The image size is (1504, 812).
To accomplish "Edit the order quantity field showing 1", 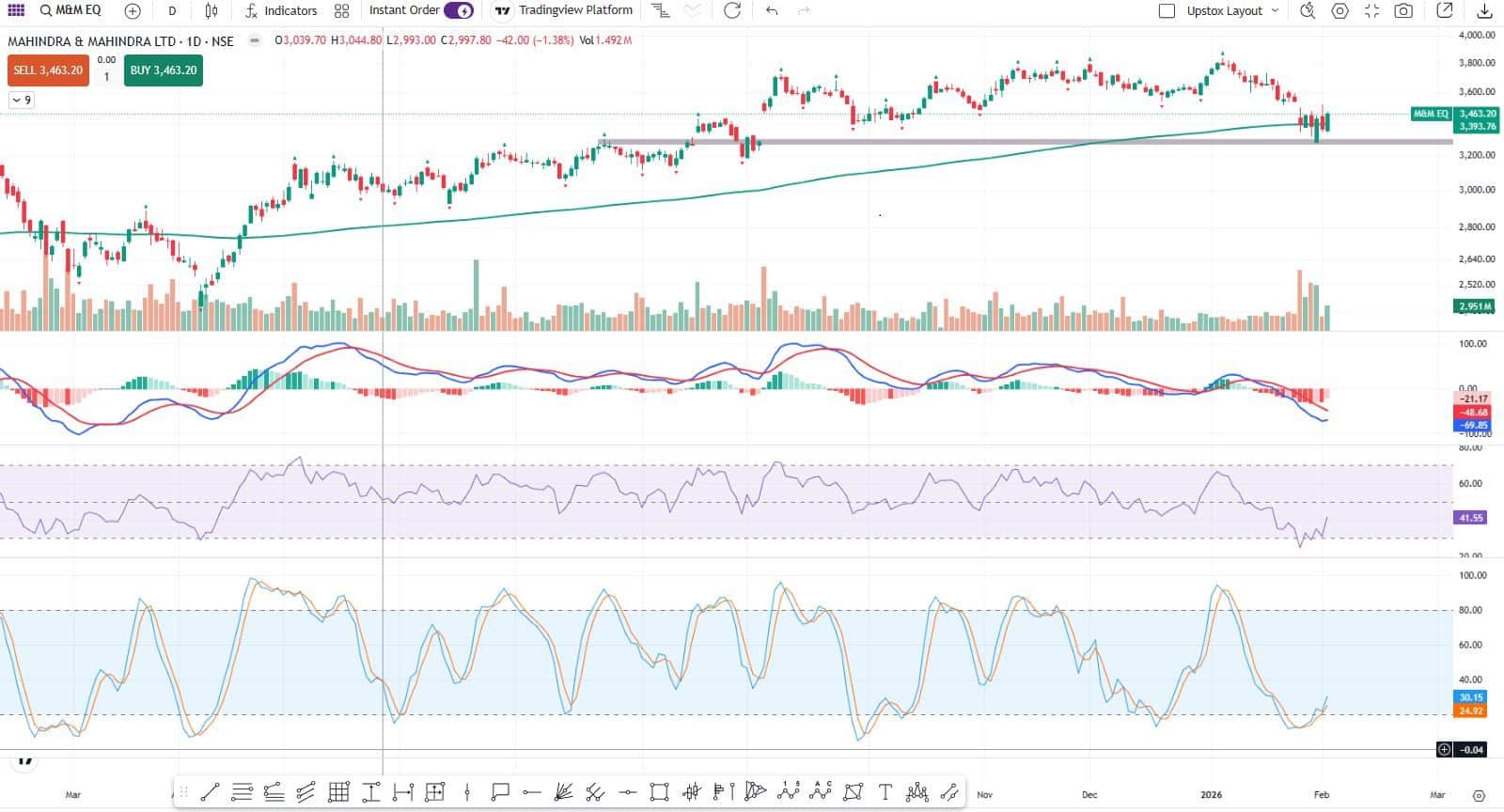I will coord(106,77).
